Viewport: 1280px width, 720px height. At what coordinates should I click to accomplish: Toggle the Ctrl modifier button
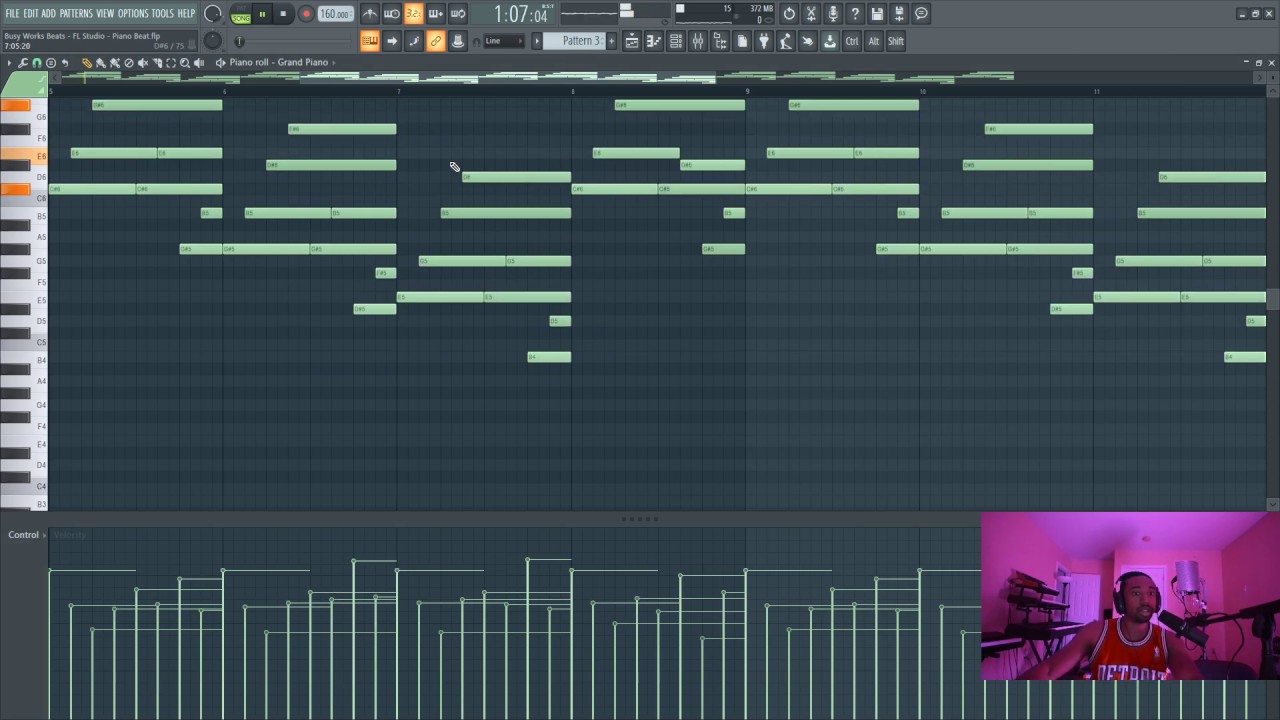pos(852,41)
